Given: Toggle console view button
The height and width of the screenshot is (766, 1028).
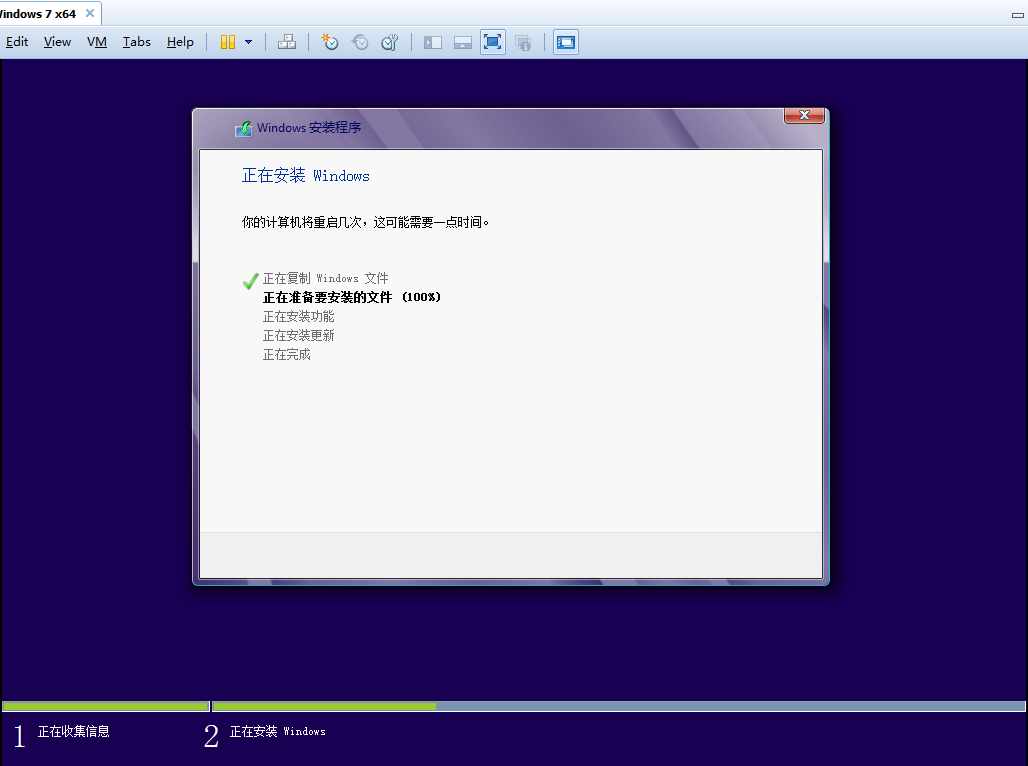Looking at the screenshot, I should pyautogui.click(x=566, y=43).
